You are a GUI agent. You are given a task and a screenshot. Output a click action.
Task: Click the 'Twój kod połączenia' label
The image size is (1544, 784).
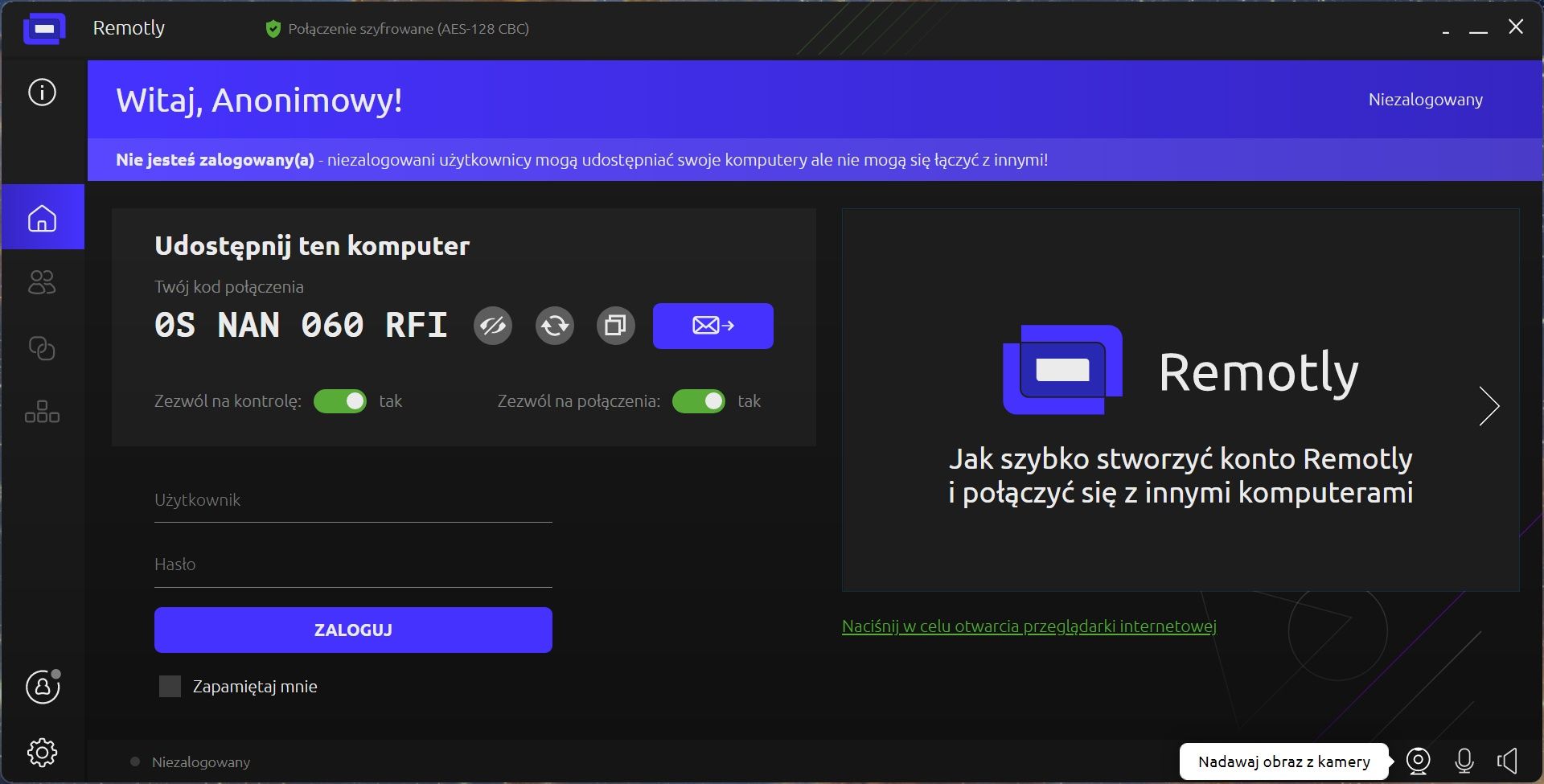click(x=229, y=287)
